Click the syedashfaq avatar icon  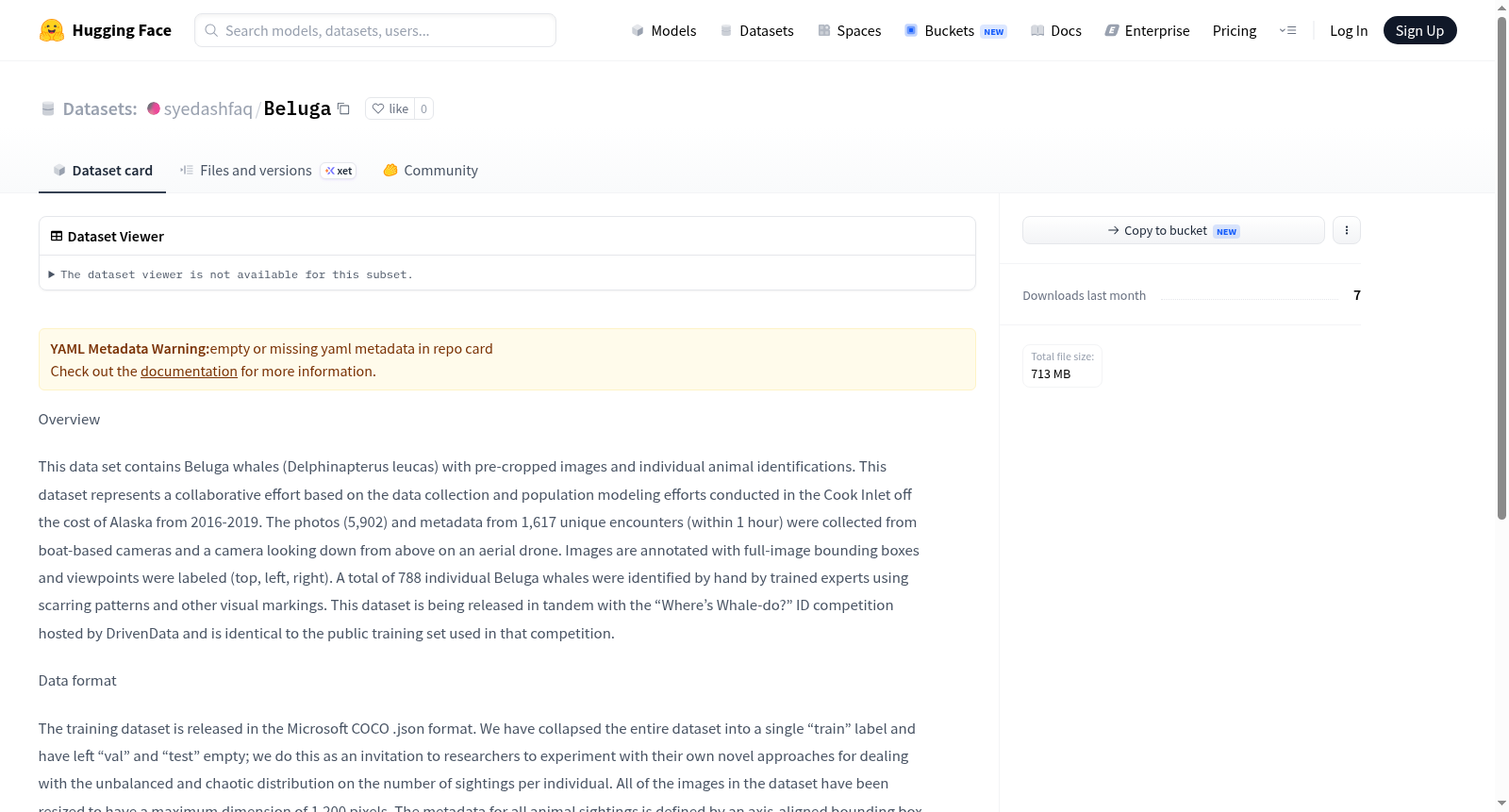tap(154, 108)
